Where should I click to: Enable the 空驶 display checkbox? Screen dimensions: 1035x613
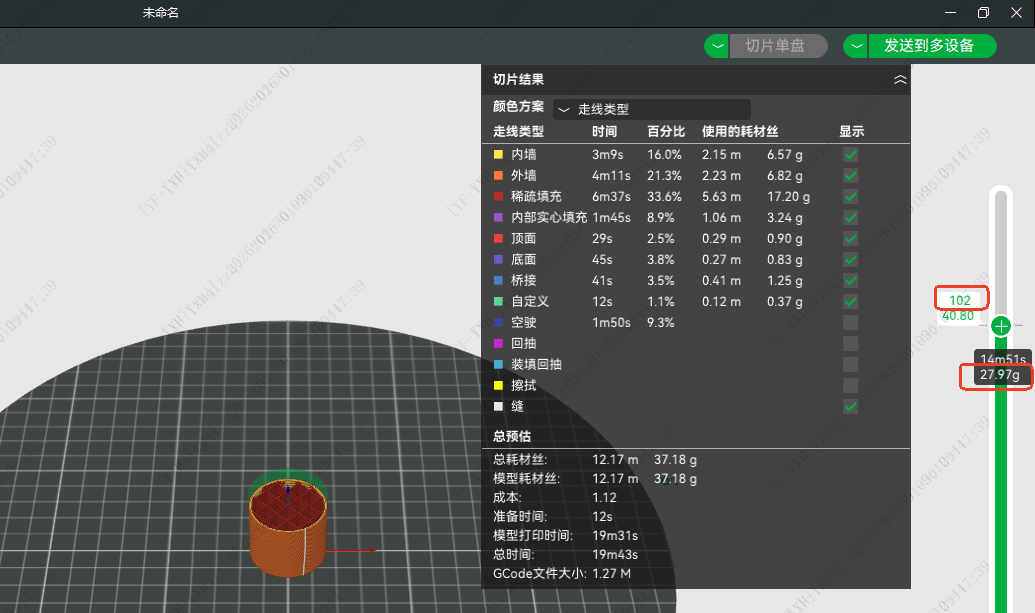(x=850, y=322)
